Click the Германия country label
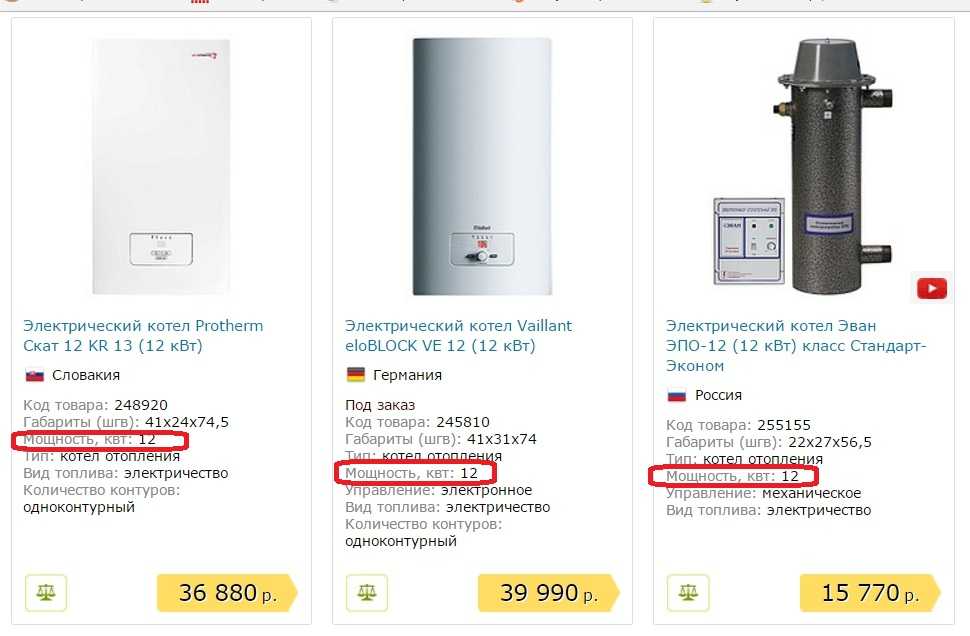The height and width of the screenshot is (636, 970). 407,375
